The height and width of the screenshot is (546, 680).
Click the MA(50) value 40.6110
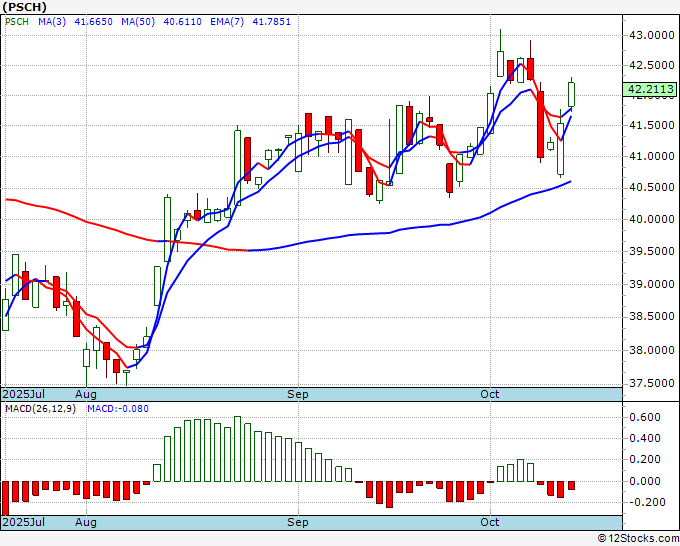[x=182, y=22]
